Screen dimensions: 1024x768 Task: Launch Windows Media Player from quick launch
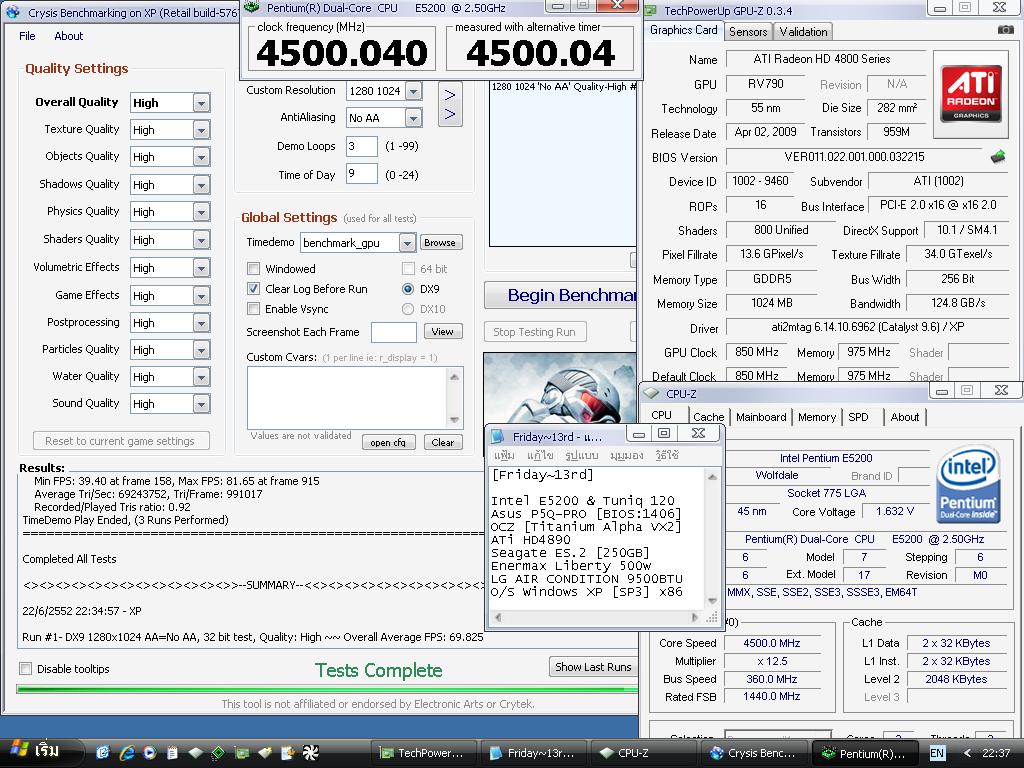click(x=150, y=752)
